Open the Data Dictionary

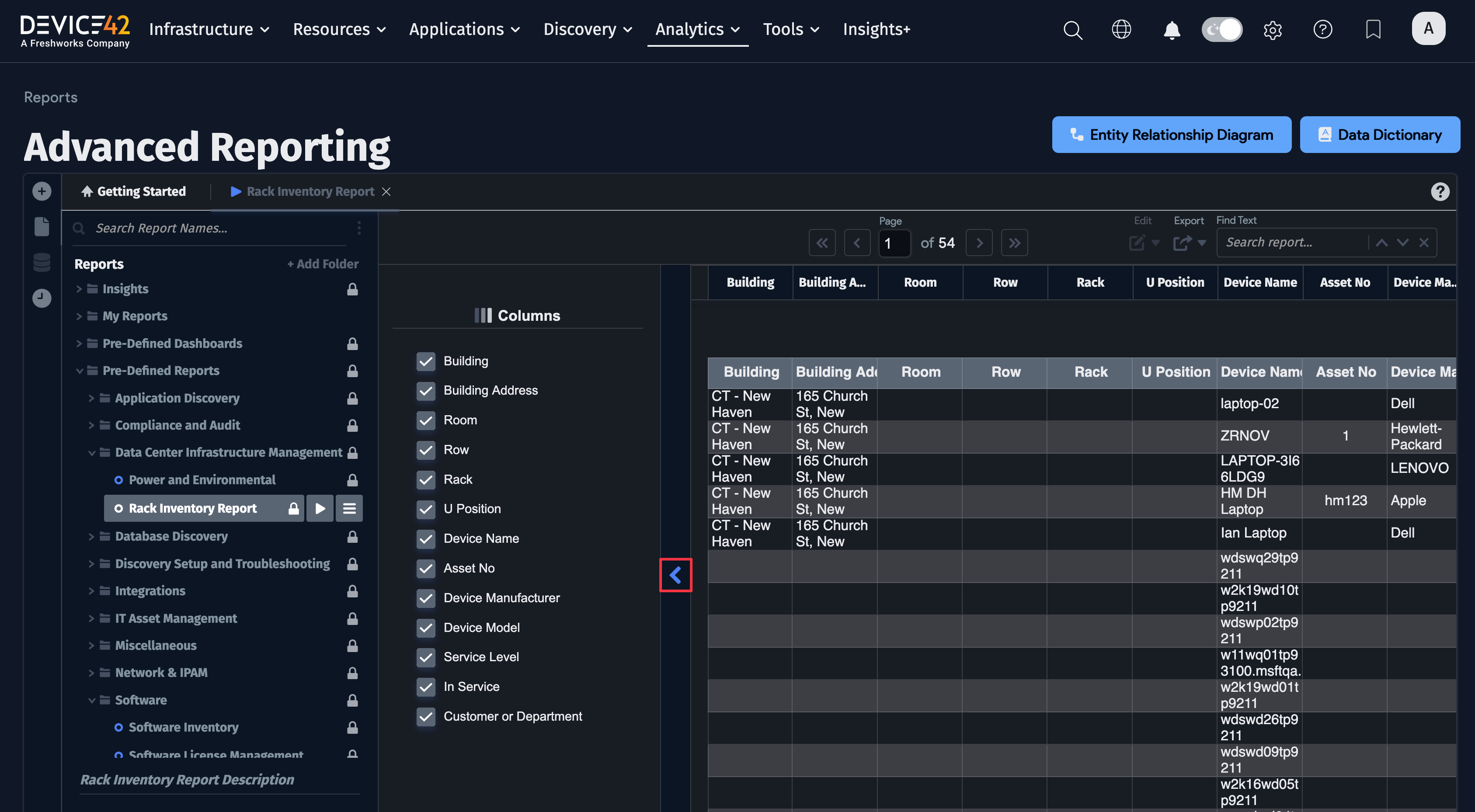1379,135
